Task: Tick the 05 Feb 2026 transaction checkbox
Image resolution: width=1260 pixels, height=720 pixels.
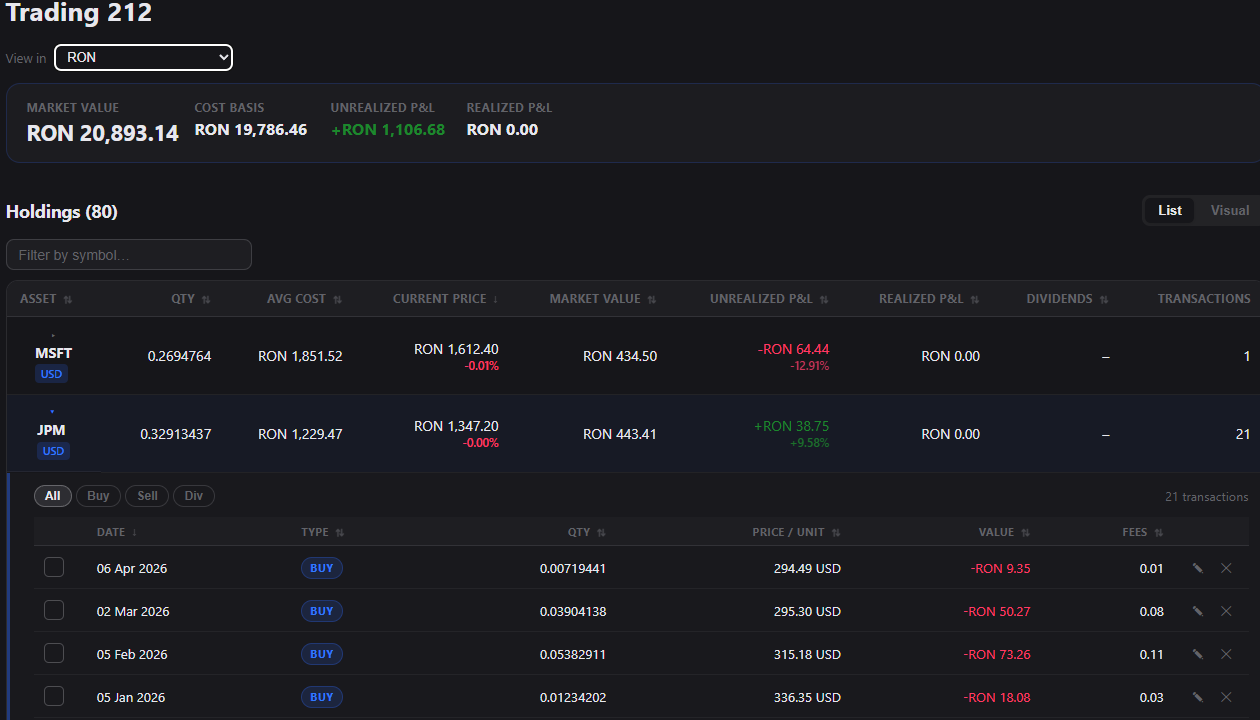Action: pyautogui.click(x=54, y=653)
